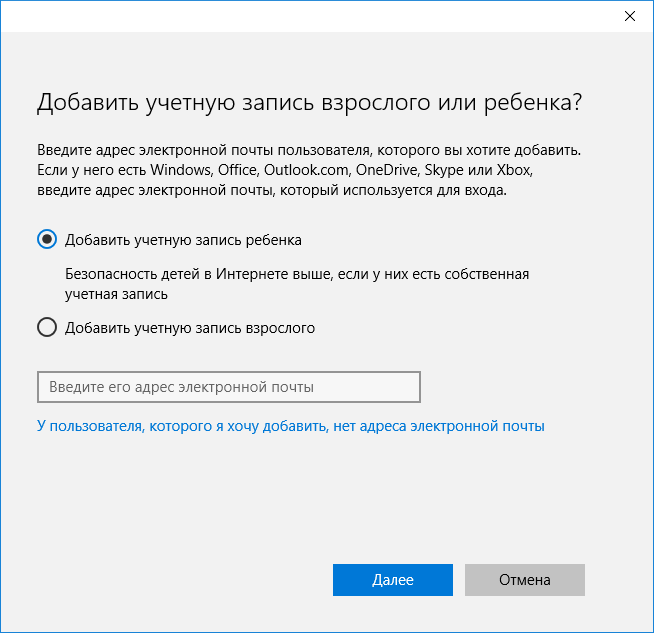
Task: Click the last line of the instruction paragraph
Action: 272,191
